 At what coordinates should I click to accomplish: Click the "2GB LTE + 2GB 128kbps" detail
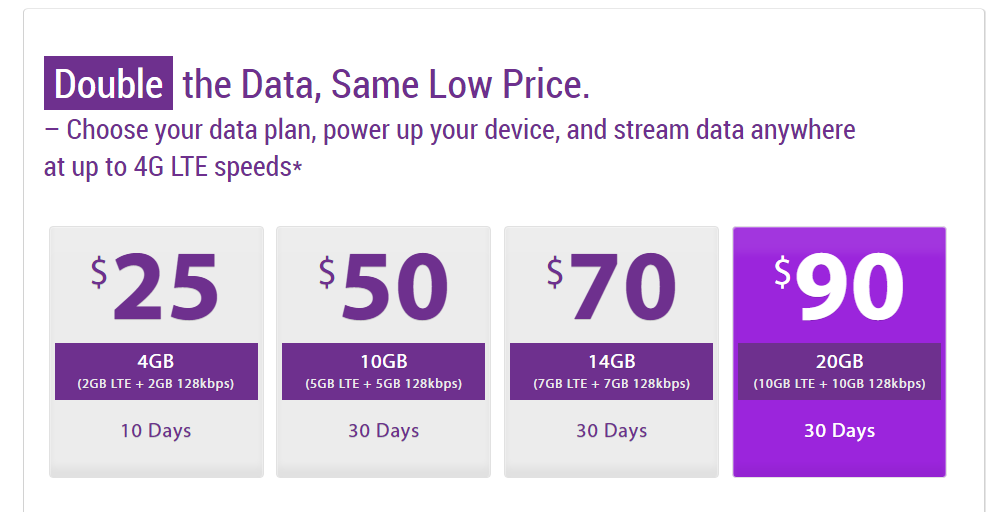tap(156, 384)
